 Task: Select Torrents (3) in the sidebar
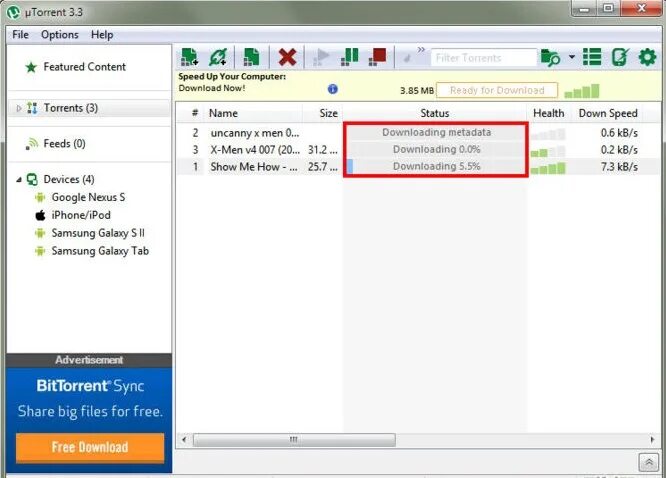[71, 108]
